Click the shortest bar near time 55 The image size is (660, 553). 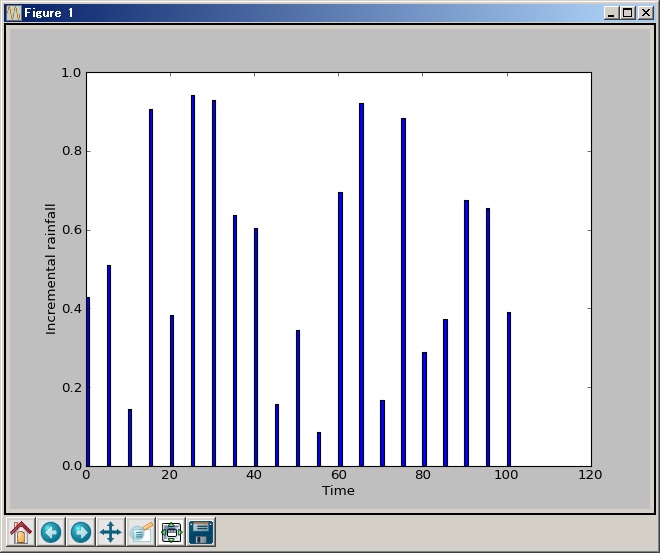point(319,449)
